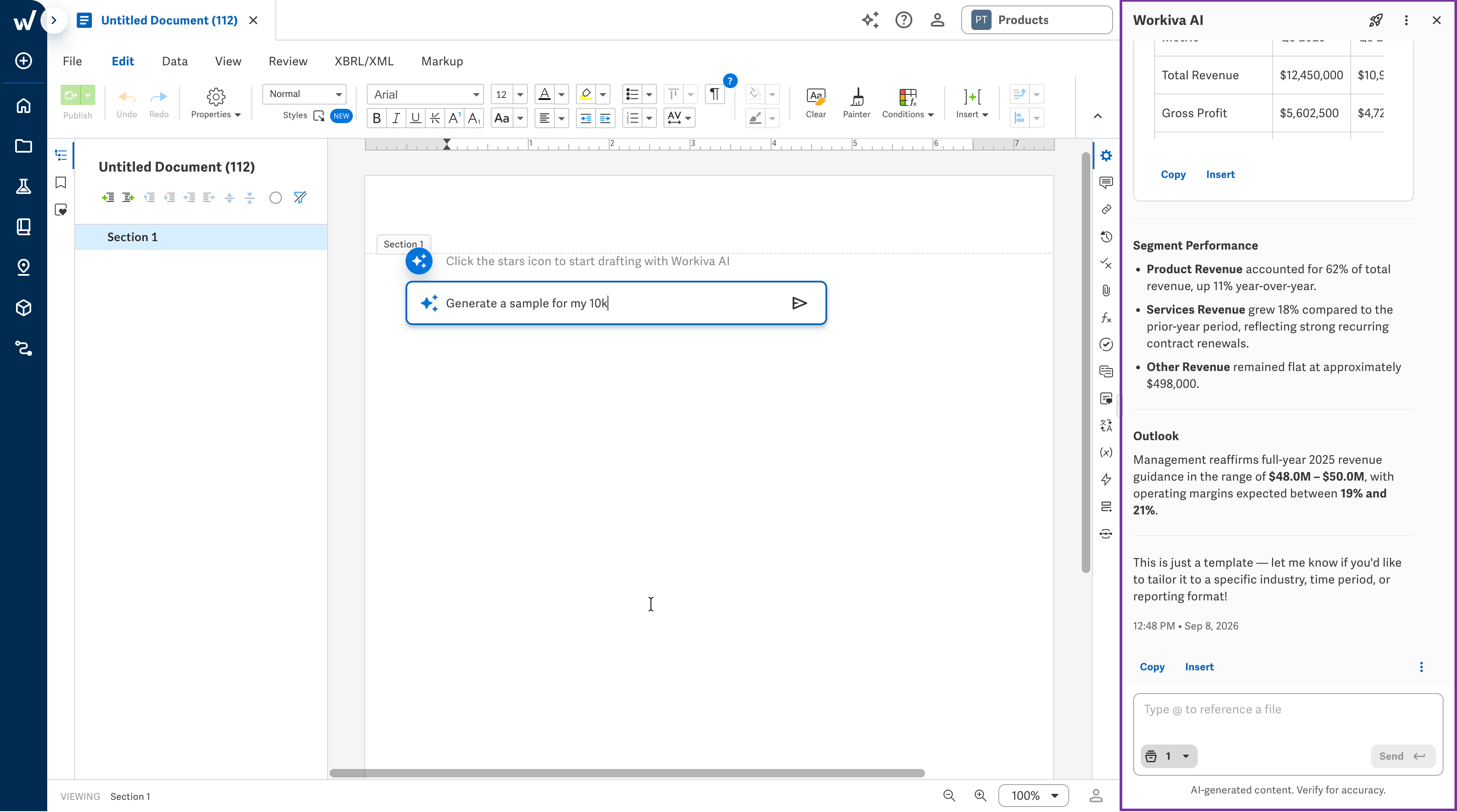This screenshot has width=1457, height=812.
Task: Go to Home in left navigation
Action: coord(23,106)
